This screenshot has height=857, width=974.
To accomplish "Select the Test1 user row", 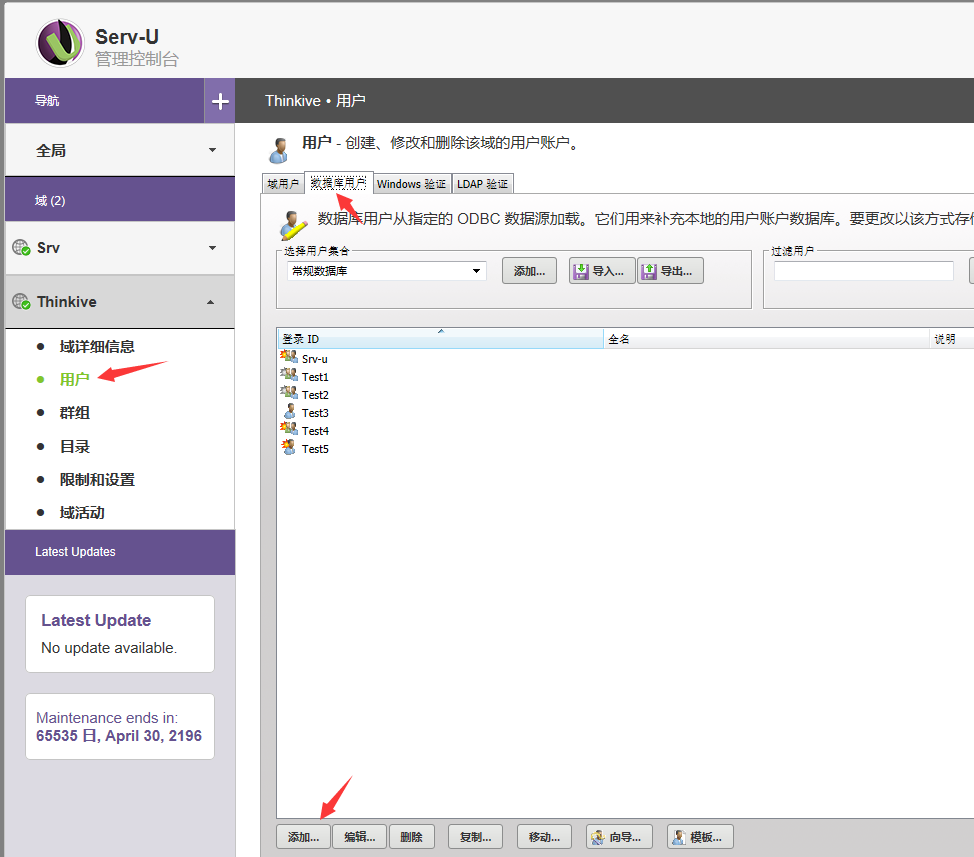I will 626,376.
